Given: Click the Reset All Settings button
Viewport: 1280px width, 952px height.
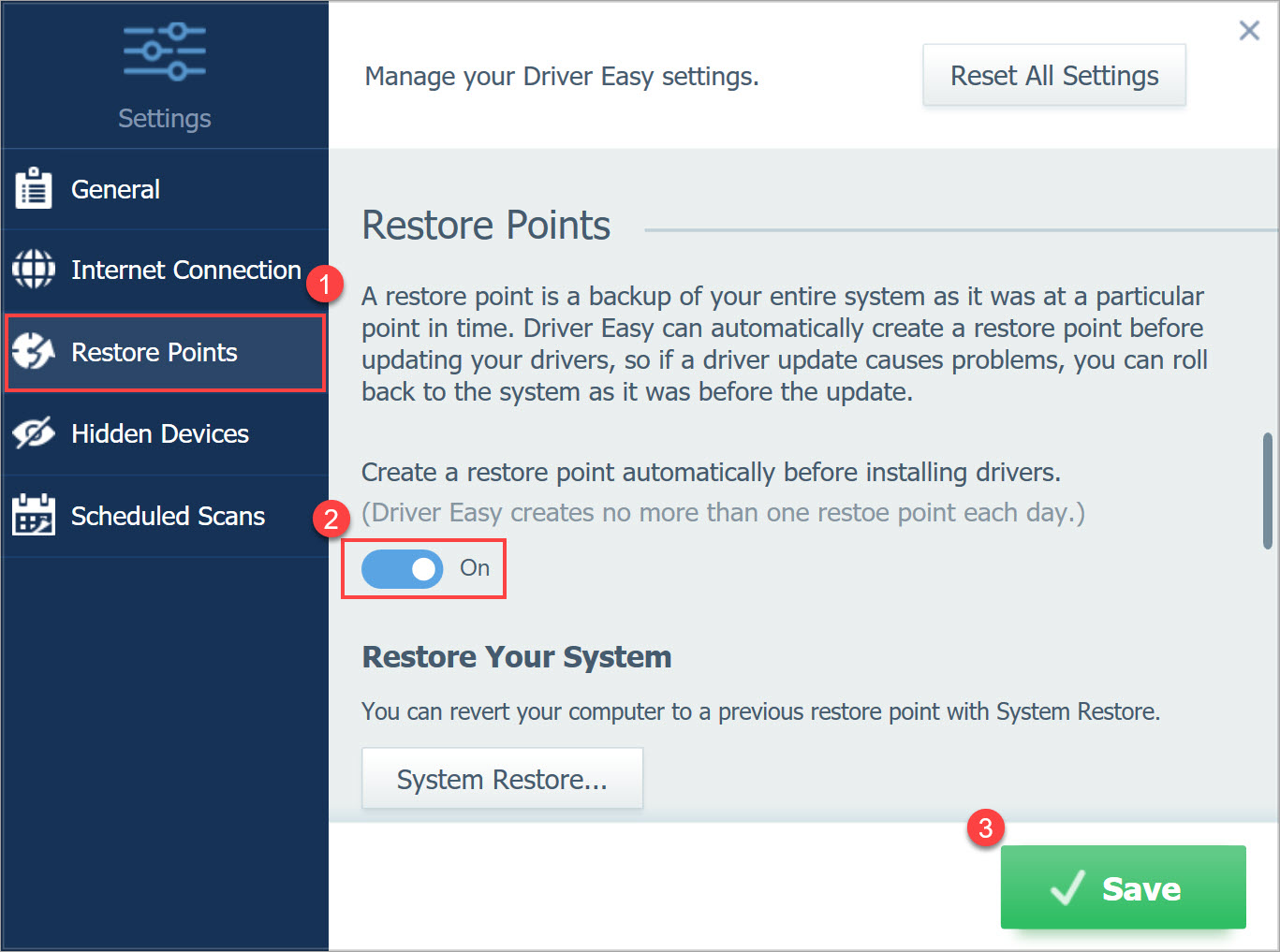Looking at the screenshot, I should tap(1052, 75).
